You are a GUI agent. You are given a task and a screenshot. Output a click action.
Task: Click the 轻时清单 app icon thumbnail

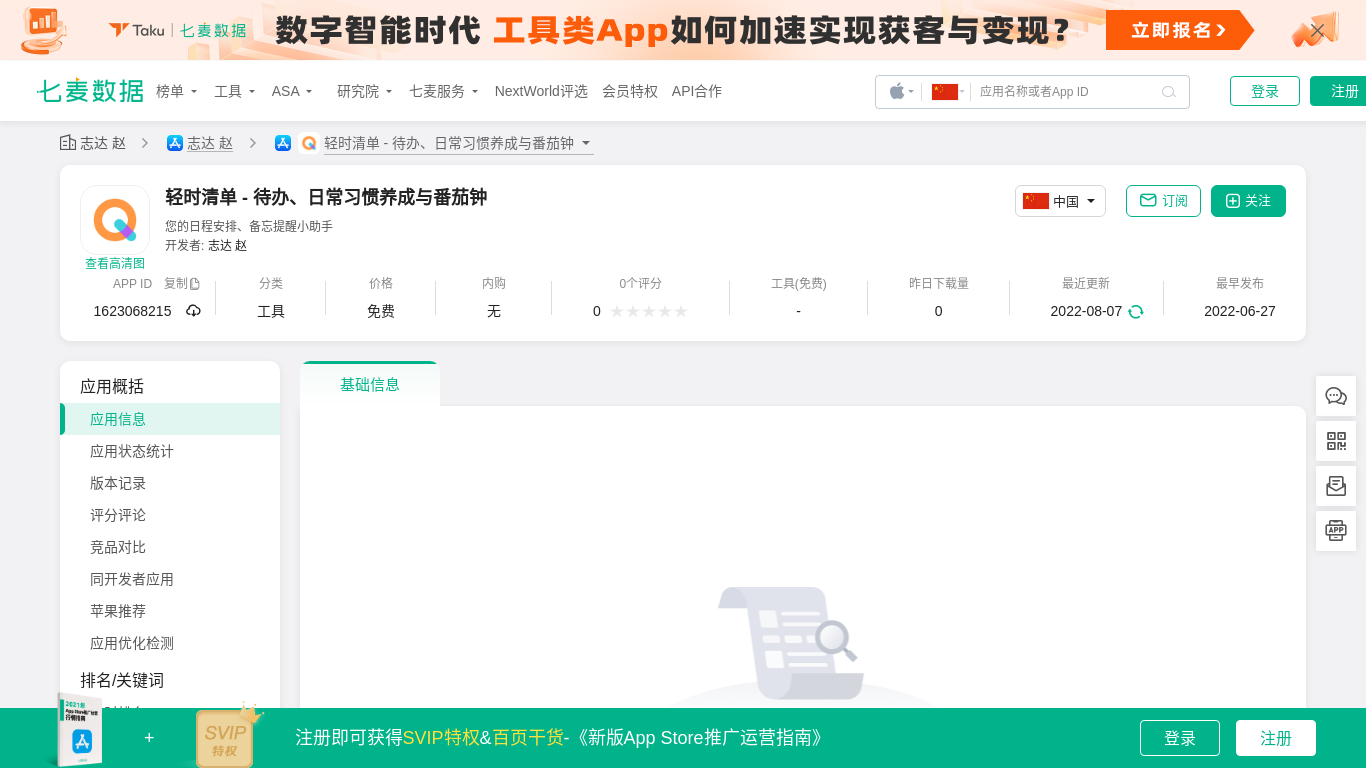pyautogui.click(x=115, y=220)
